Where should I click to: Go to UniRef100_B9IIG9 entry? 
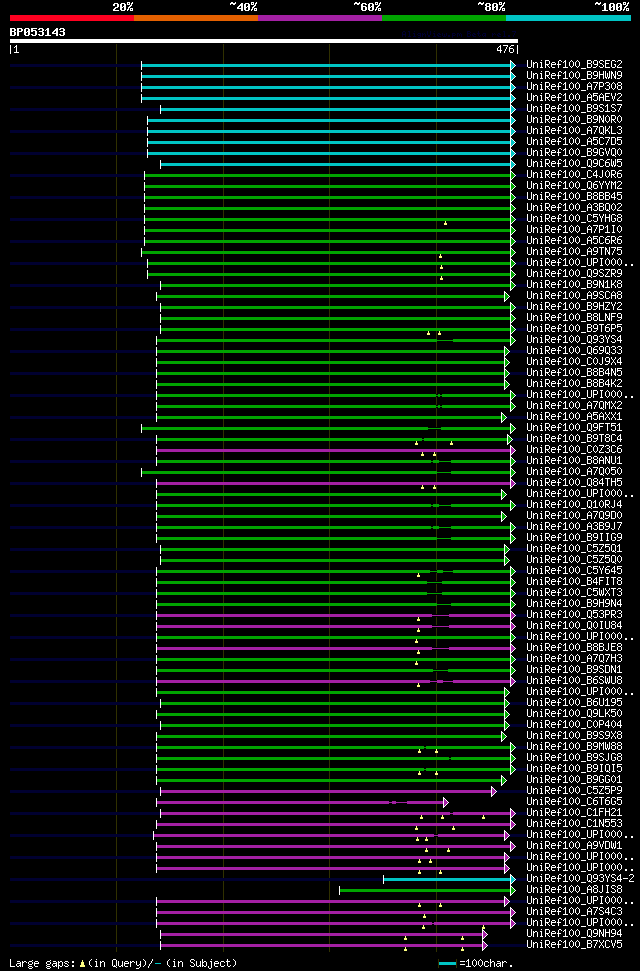point(574,538)
